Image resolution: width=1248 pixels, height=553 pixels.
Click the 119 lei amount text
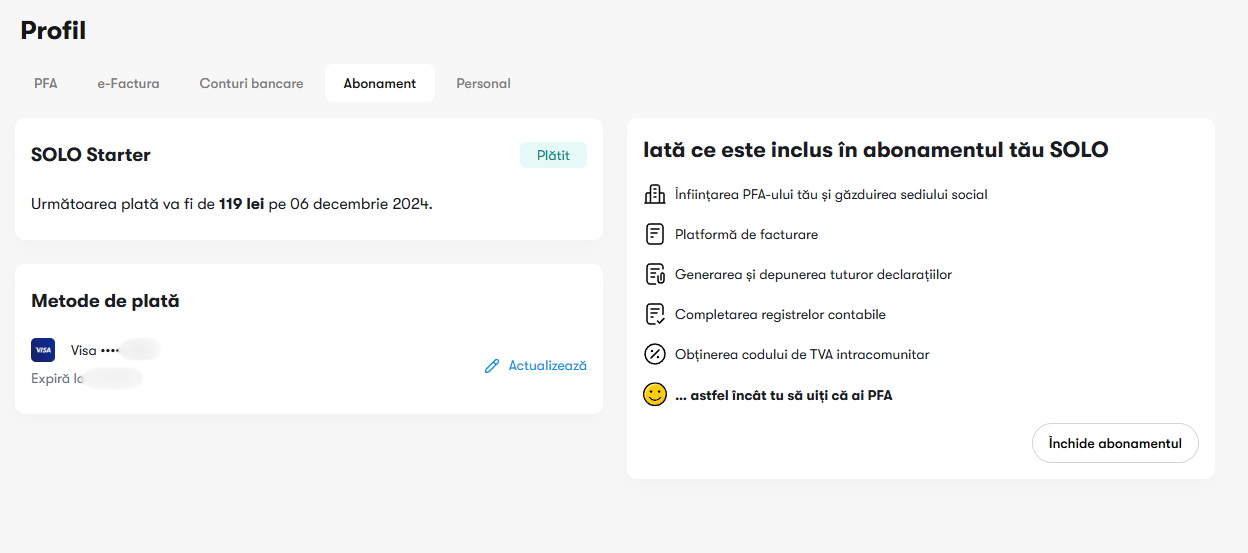coord(242,204)
